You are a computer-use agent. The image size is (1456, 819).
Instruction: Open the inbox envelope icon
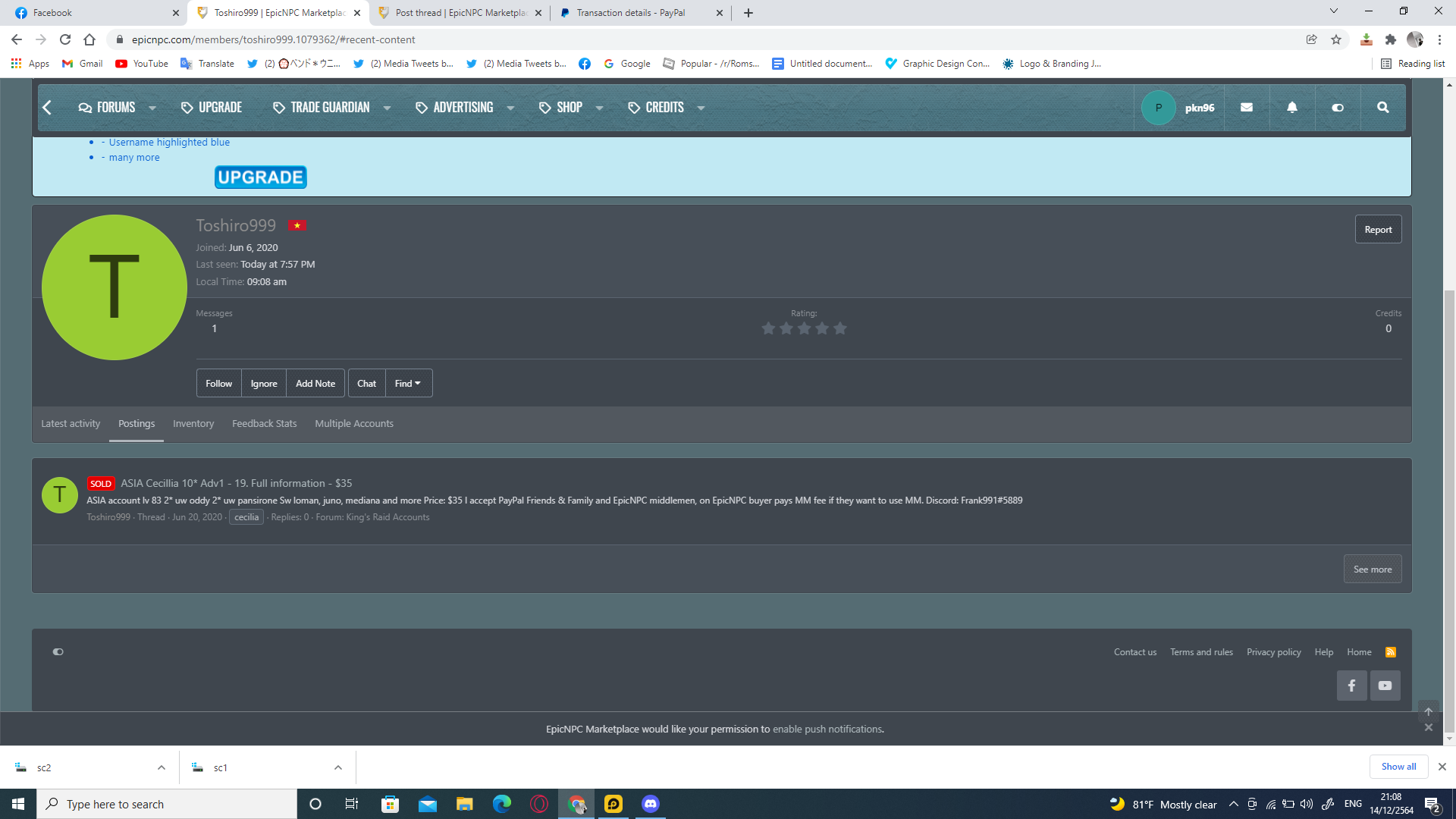[x=1246, y=108]
